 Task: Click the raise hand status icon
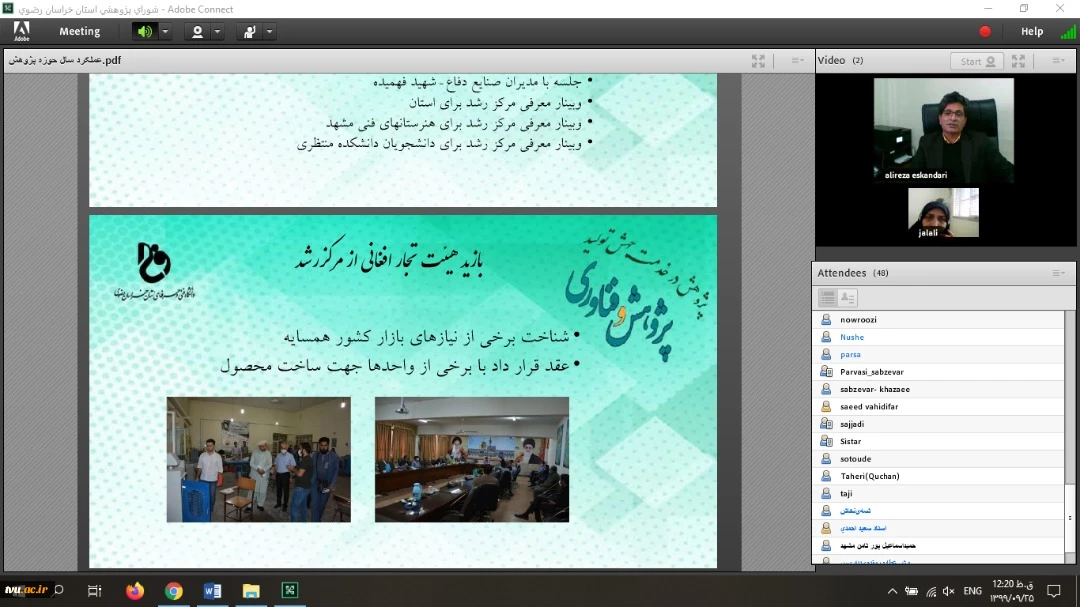click(x=250, y=32)
